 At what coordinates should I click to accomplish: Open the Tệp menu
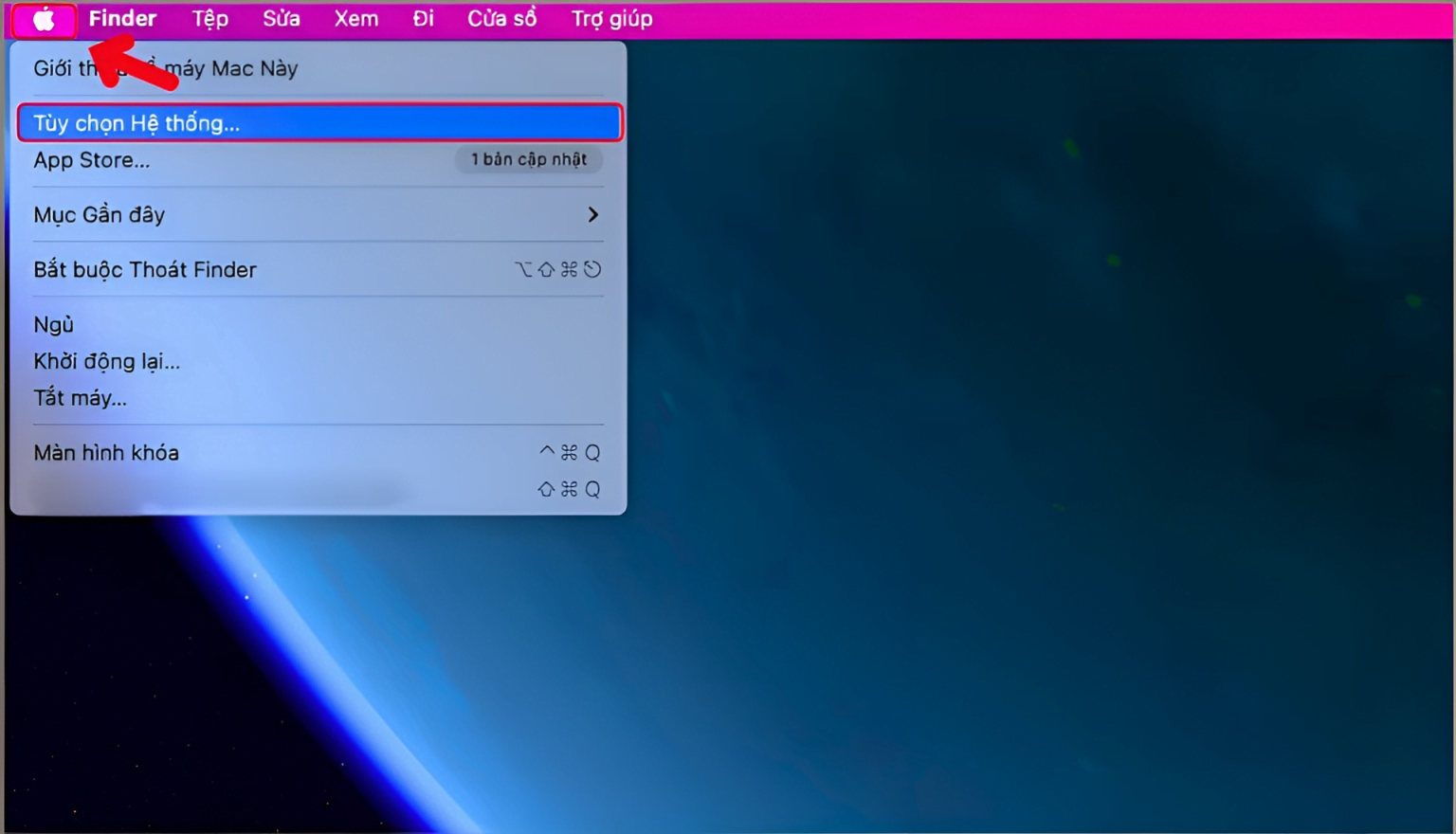[x=209, y=19]
